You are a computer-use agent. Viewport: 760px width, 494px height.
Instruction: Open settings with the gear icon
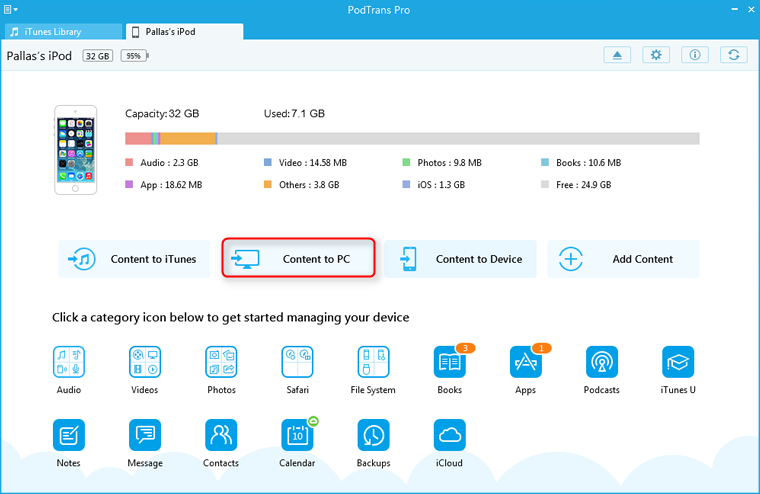point(656,55)
